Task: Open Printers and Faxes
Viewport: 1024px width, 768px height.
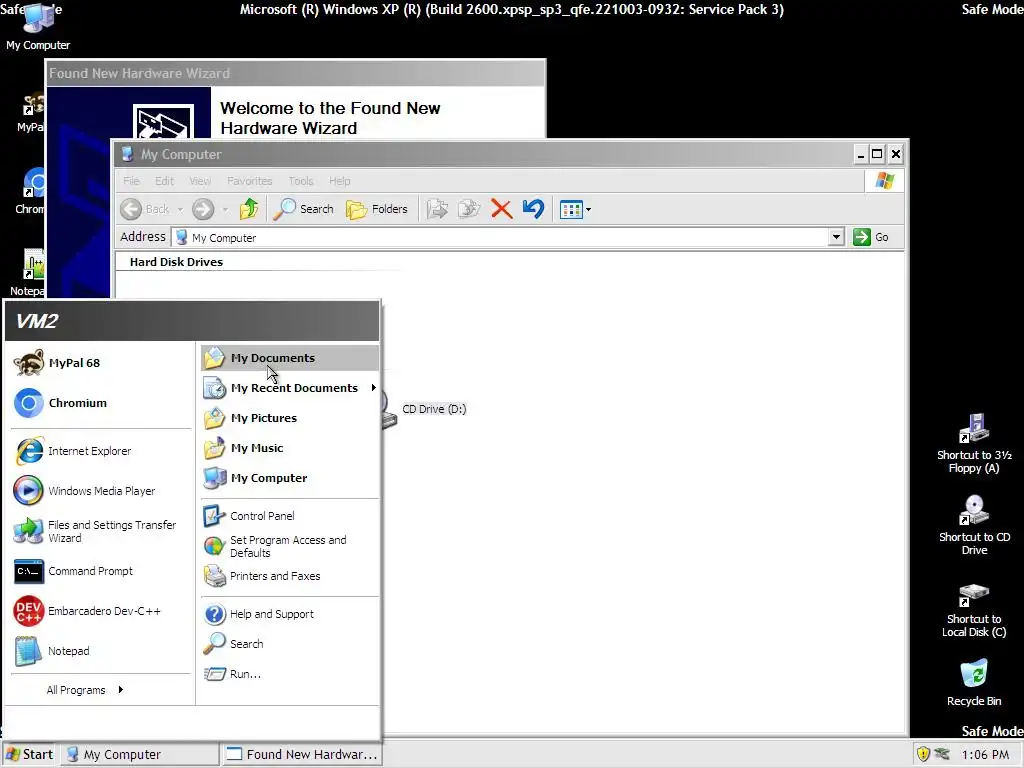Action: click(289, 576)
